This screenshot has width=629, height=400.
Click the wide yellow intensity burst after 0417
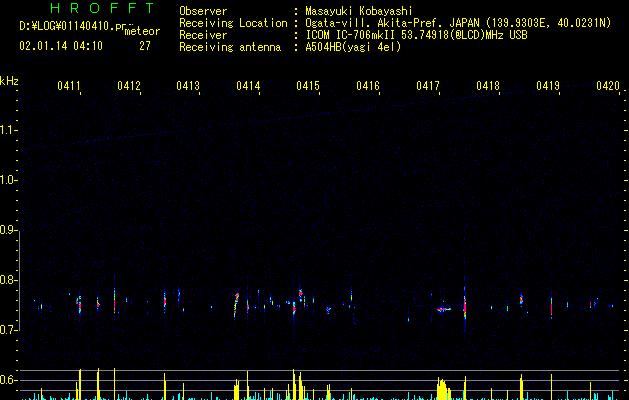click(x=443, y=389)
